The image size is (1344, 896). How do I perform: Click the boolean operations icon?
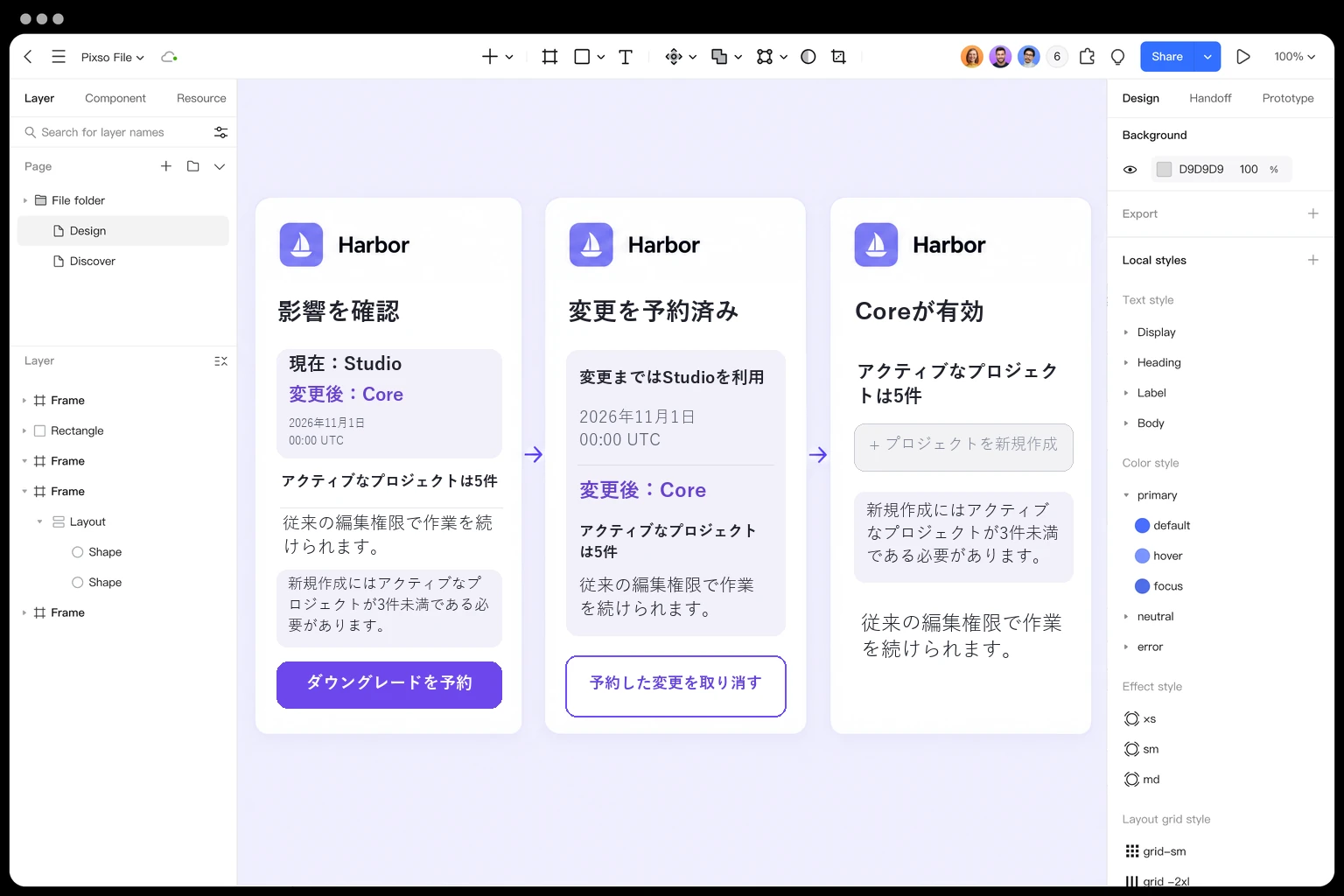[719, 57]
